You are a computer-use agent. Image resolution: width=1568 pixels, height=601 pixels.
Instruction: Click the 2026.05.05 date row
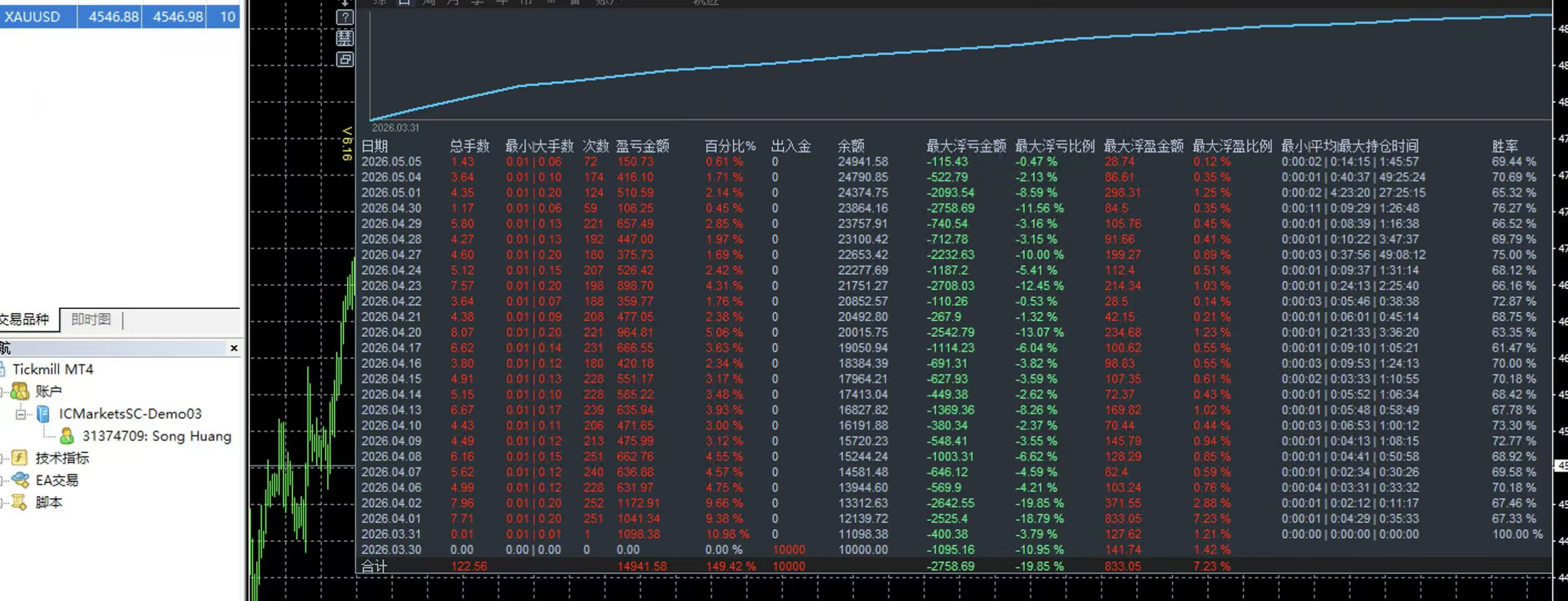(x=391, y=162)
